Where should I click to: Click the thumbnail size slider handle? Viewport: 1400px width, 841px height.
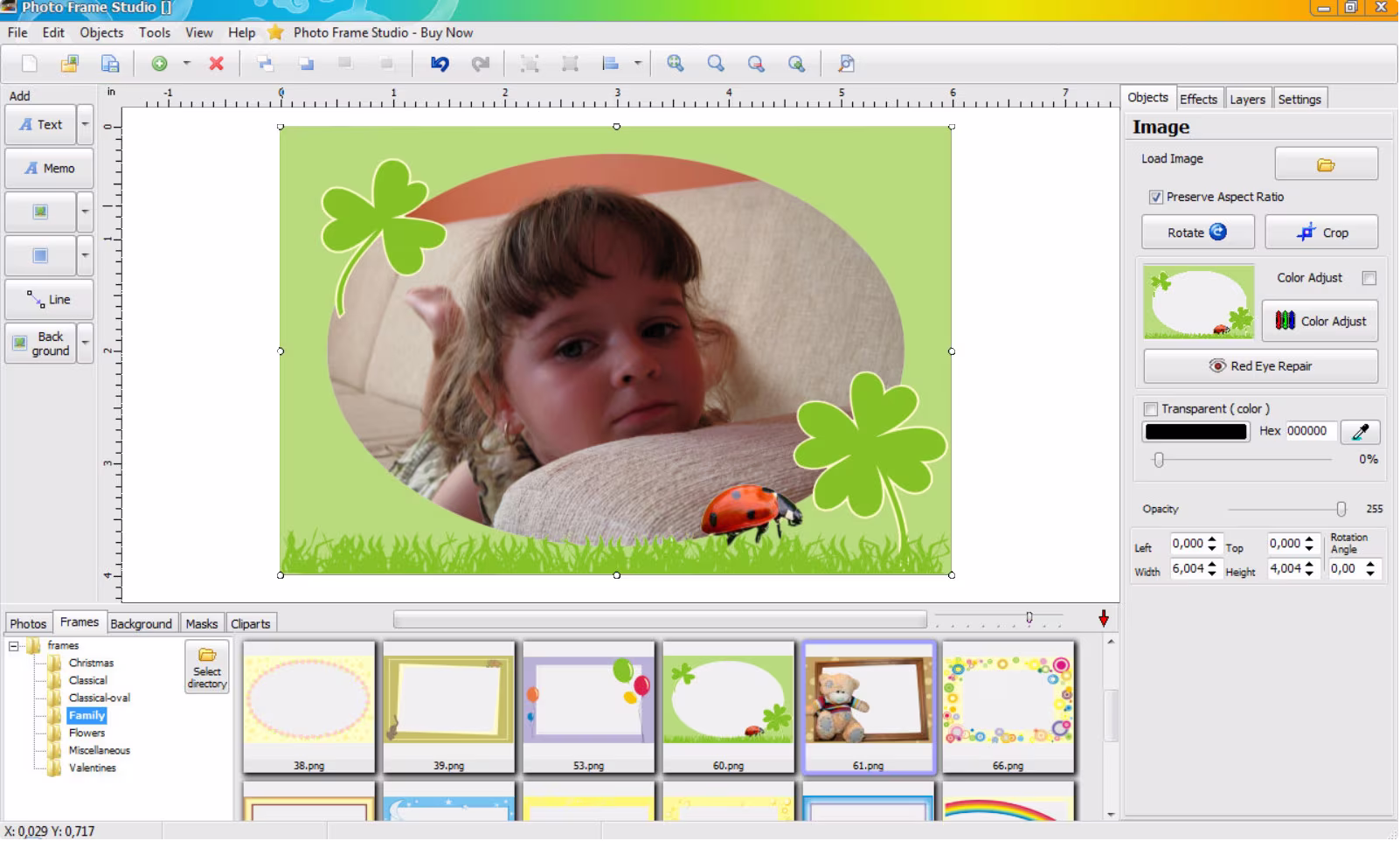click(x=1029, y=617)
